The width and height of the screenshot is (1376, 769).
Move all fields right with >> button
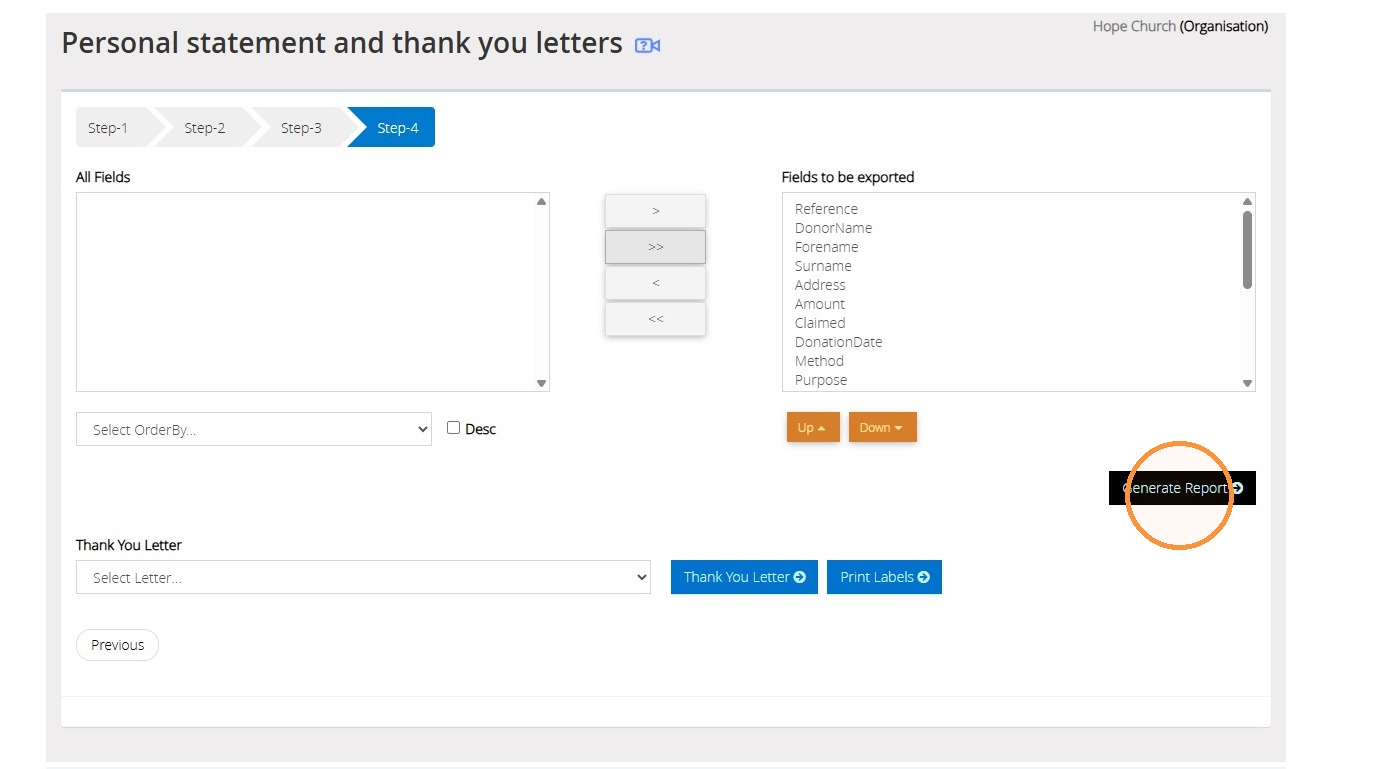click(x=655, y=247)
